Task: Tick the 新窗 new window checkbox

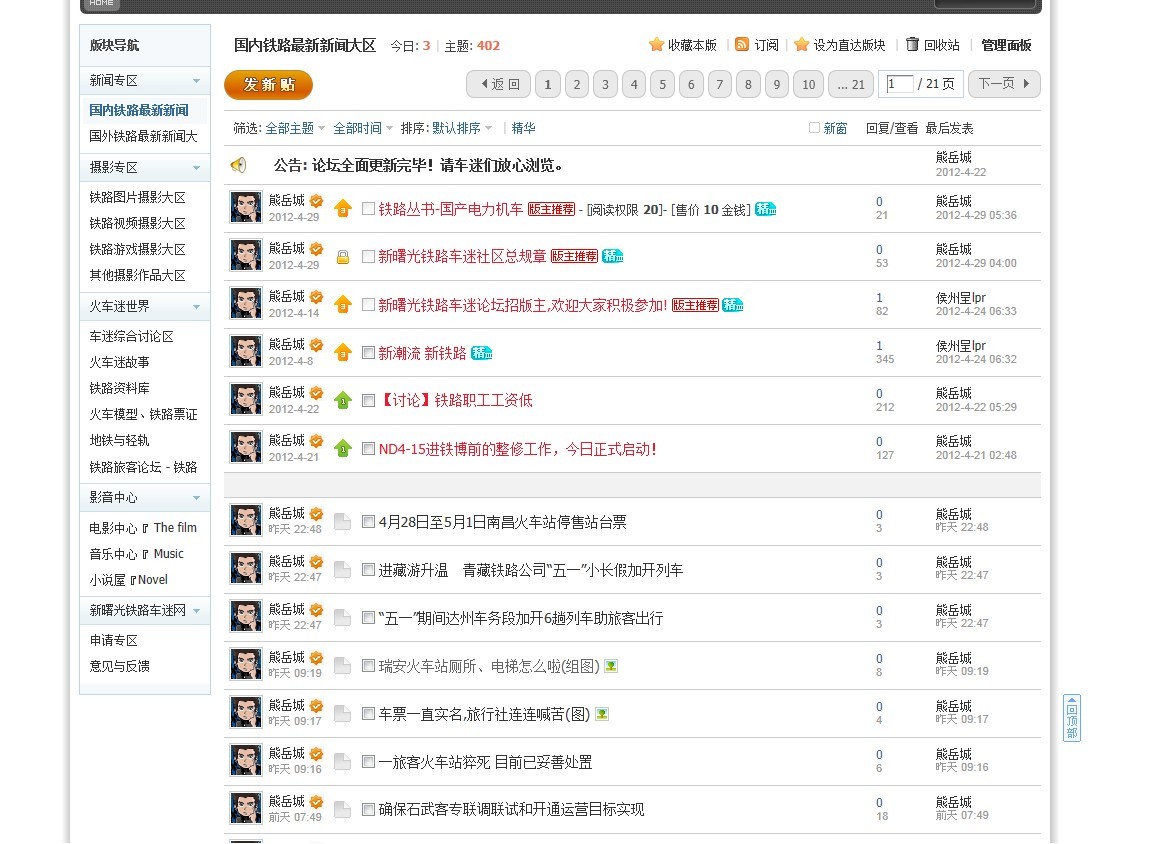Action: [x=814, y=128]
